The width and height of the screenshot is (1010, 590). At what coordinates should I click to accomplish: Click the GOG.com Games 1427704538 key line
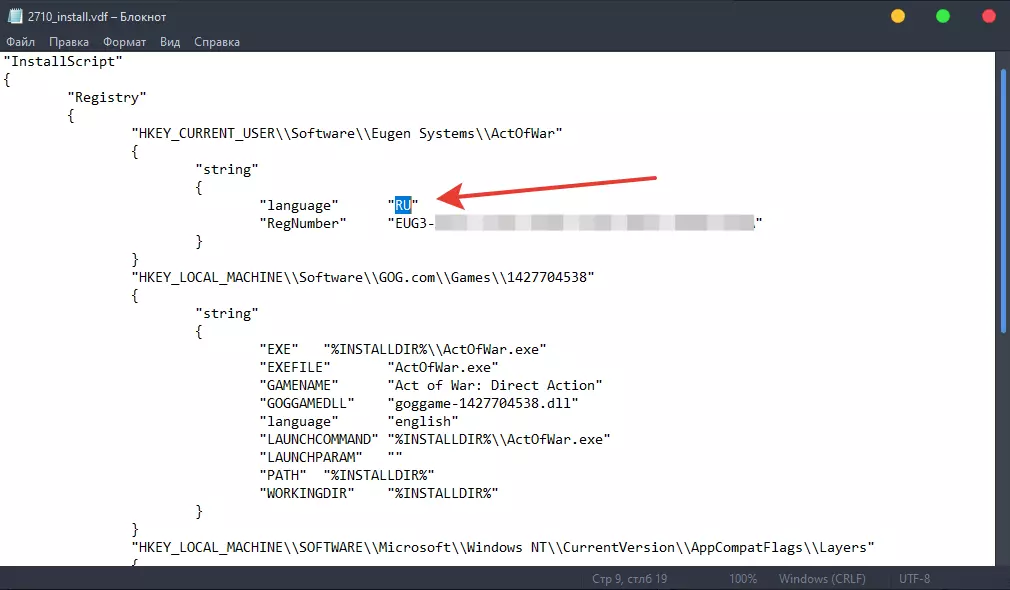363,277
